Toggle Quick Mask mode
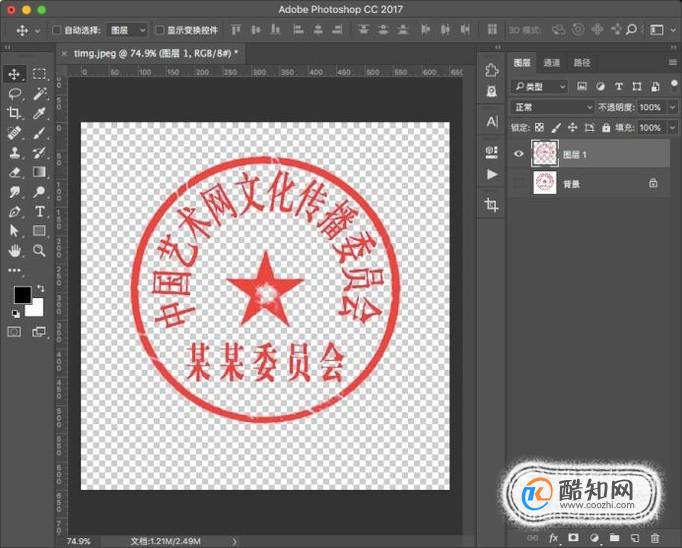682x548 pixels. tap(14, 332)
